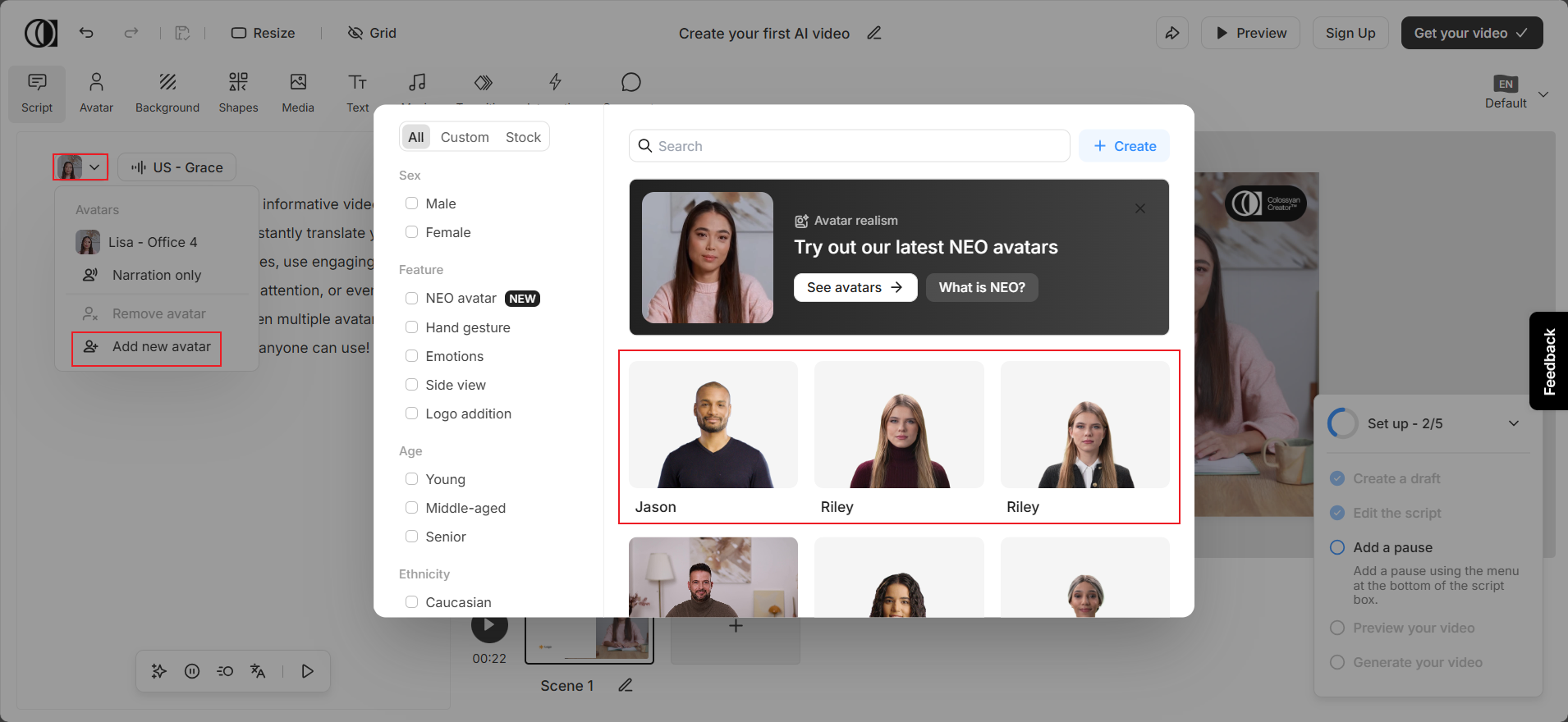This screenshot has height=722, width=1568.
Task: Click the speech bubble comments icon
Action: [x=630, y=82]
